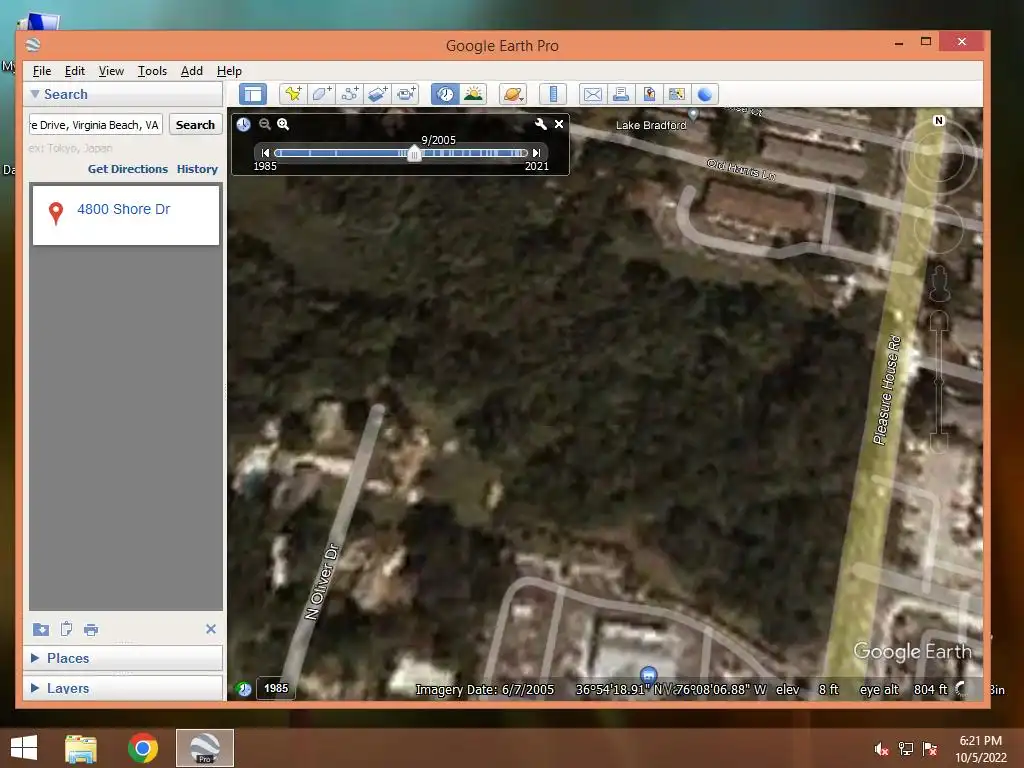Select the Add Polygon tool
The image size is (1024, 768).
click(321, 94)
